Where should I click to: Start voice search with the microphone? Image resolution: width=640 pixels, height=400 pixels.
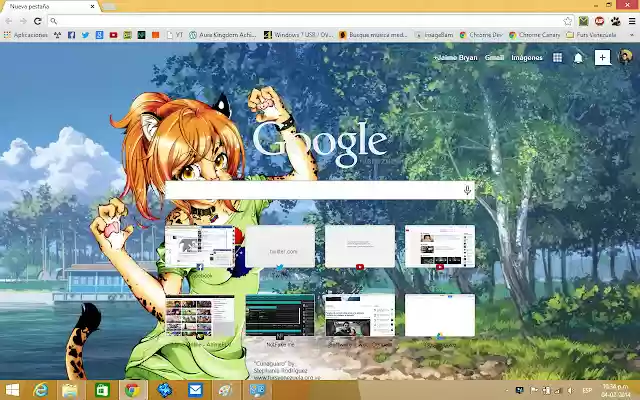click(x=467, y=190)
